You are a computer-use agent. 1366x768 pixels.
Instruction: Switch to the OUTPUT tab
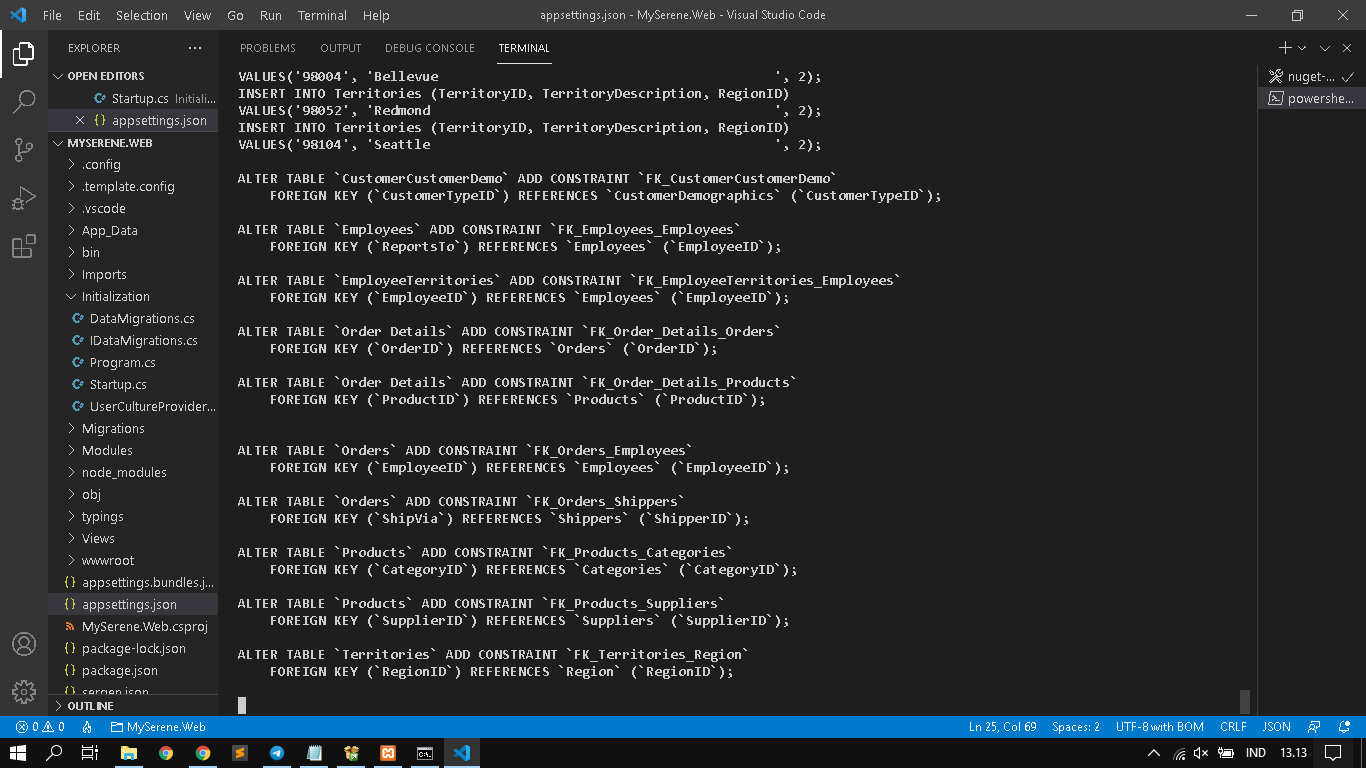tap(340, 47)
